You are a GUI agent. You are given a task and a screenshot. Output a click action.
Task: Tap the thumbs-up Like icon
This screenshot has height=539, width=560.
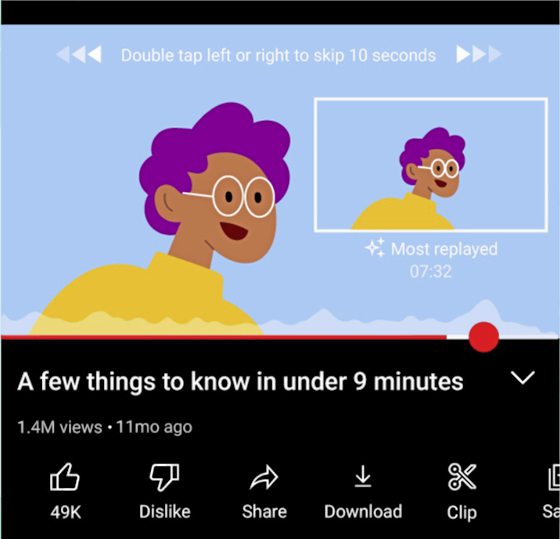point(65,477)
